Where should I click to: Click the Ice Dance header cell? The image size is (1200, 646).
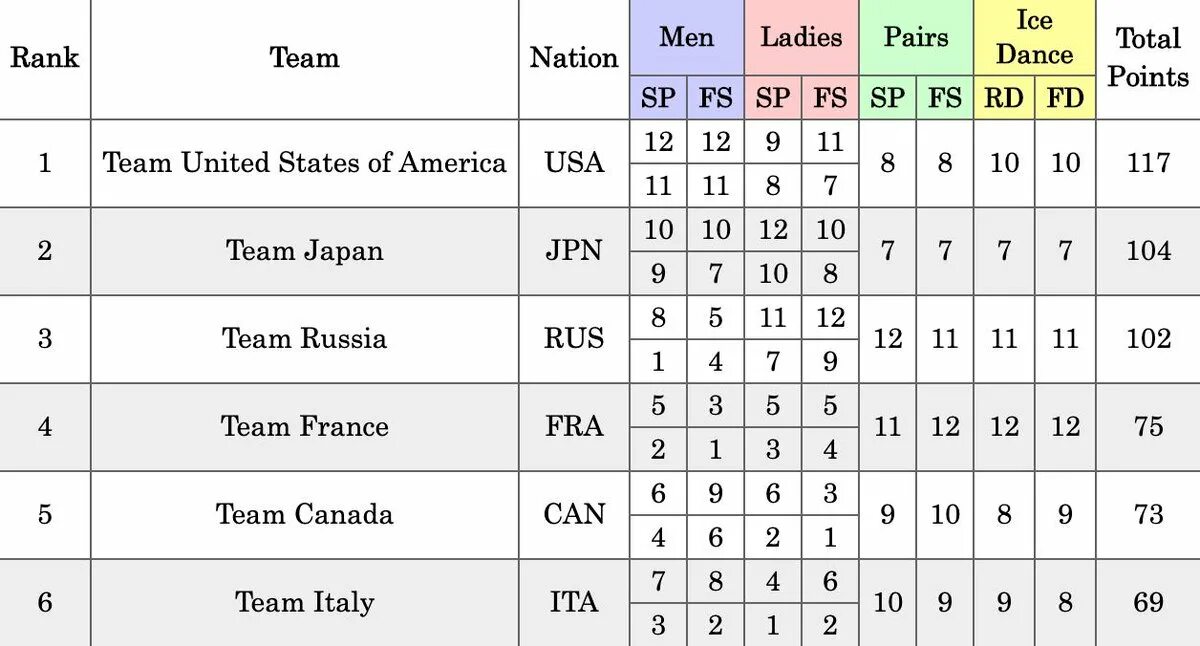pos(1034,38)
